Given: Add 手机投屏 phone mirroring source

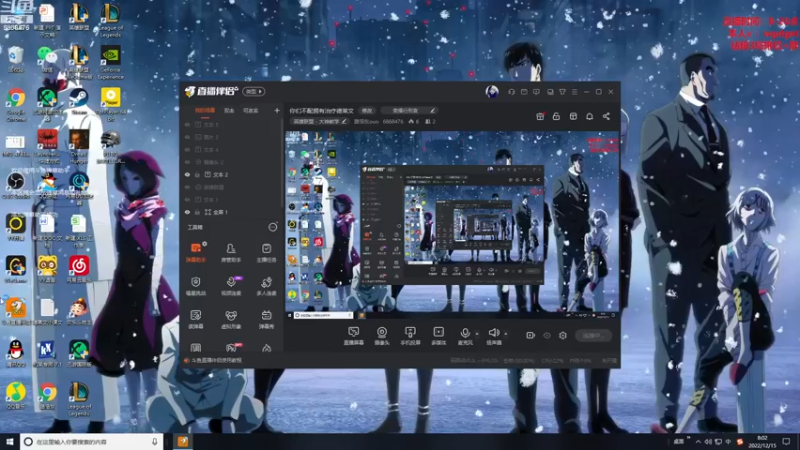Looking at the screenshot, I should tap(410, 336).
